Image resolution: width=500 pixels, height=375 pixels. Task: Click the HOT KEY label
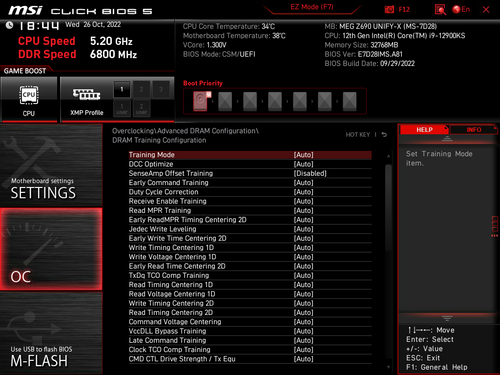(358, 135)
